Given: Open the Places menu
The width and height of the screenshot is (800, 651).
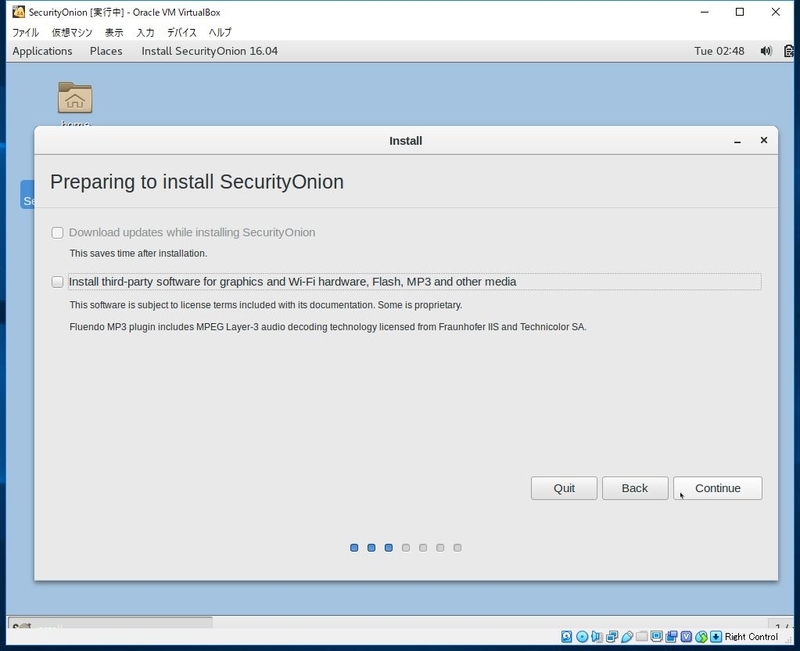Looking at the screenshot, I should (x=106, y=51).
